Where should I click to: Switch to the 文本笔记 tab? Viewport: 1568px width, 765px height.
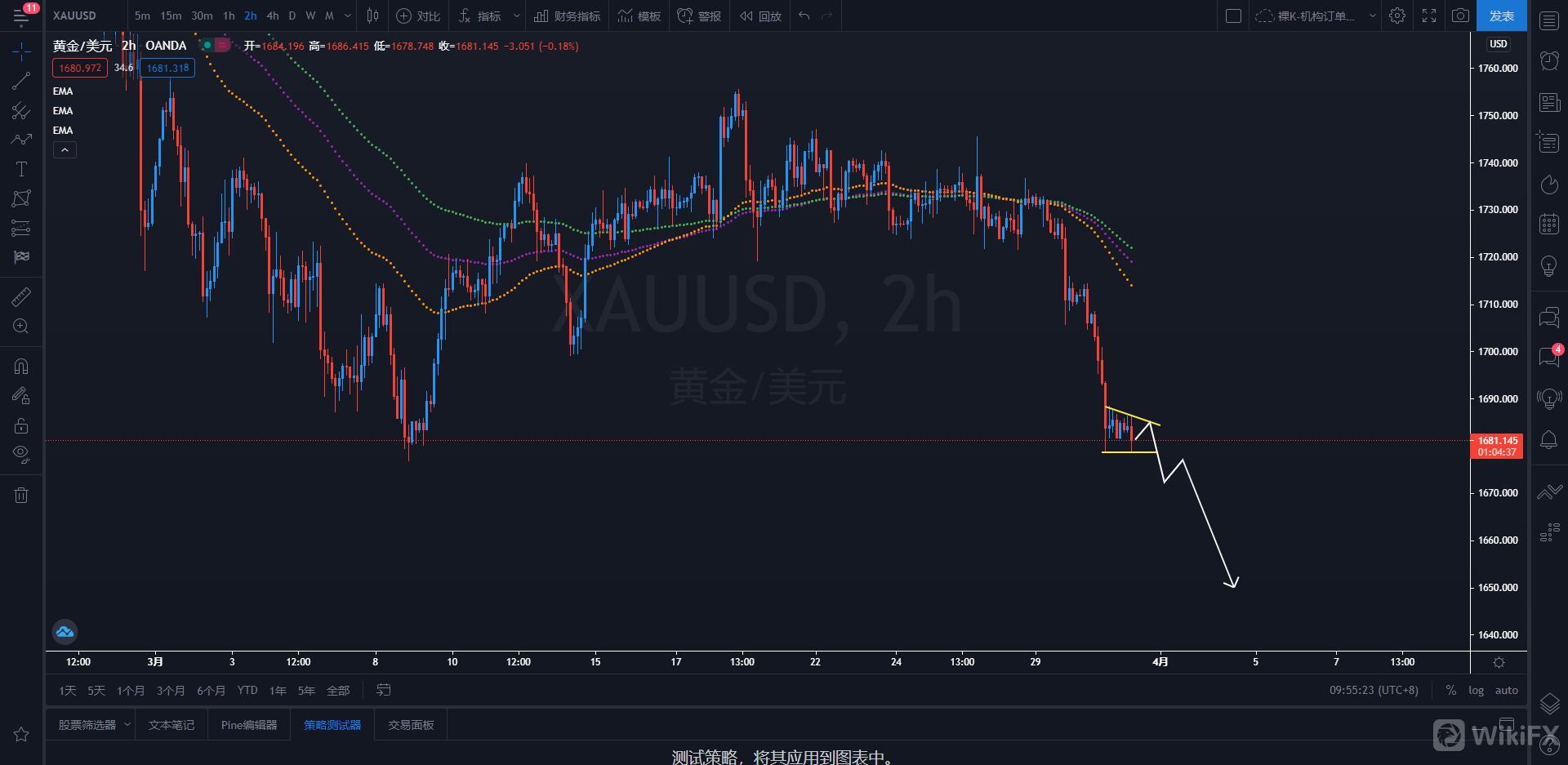171,725
